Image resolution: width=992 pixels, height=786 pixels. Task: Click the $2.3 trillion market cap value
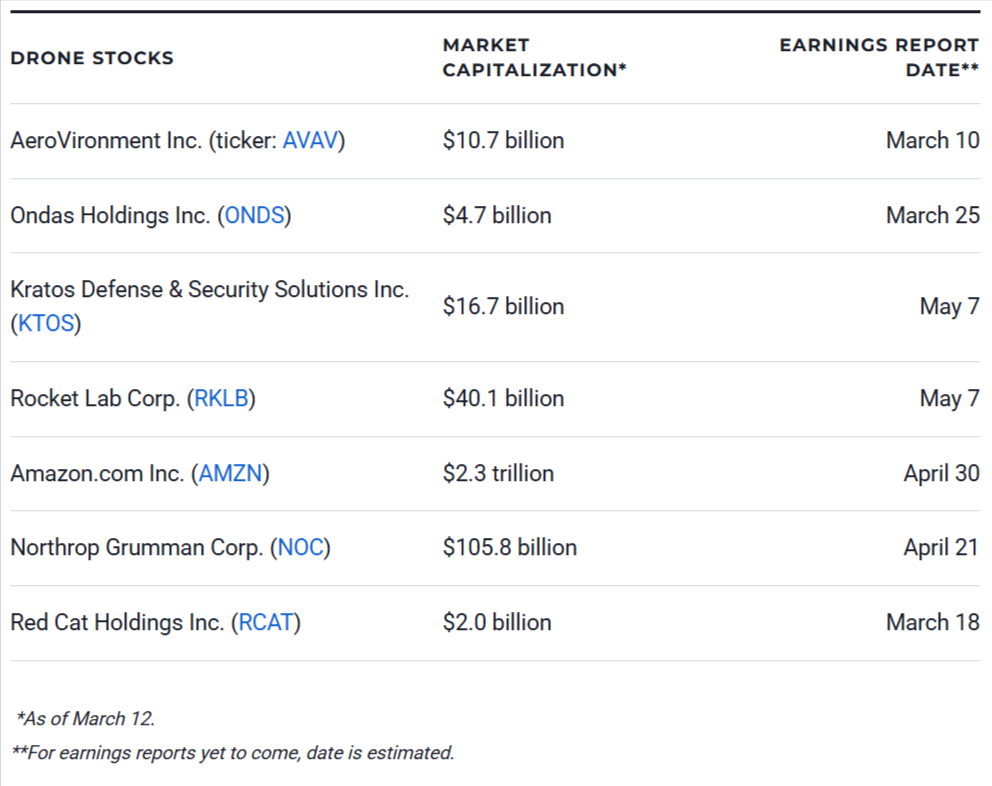(498, 473)
